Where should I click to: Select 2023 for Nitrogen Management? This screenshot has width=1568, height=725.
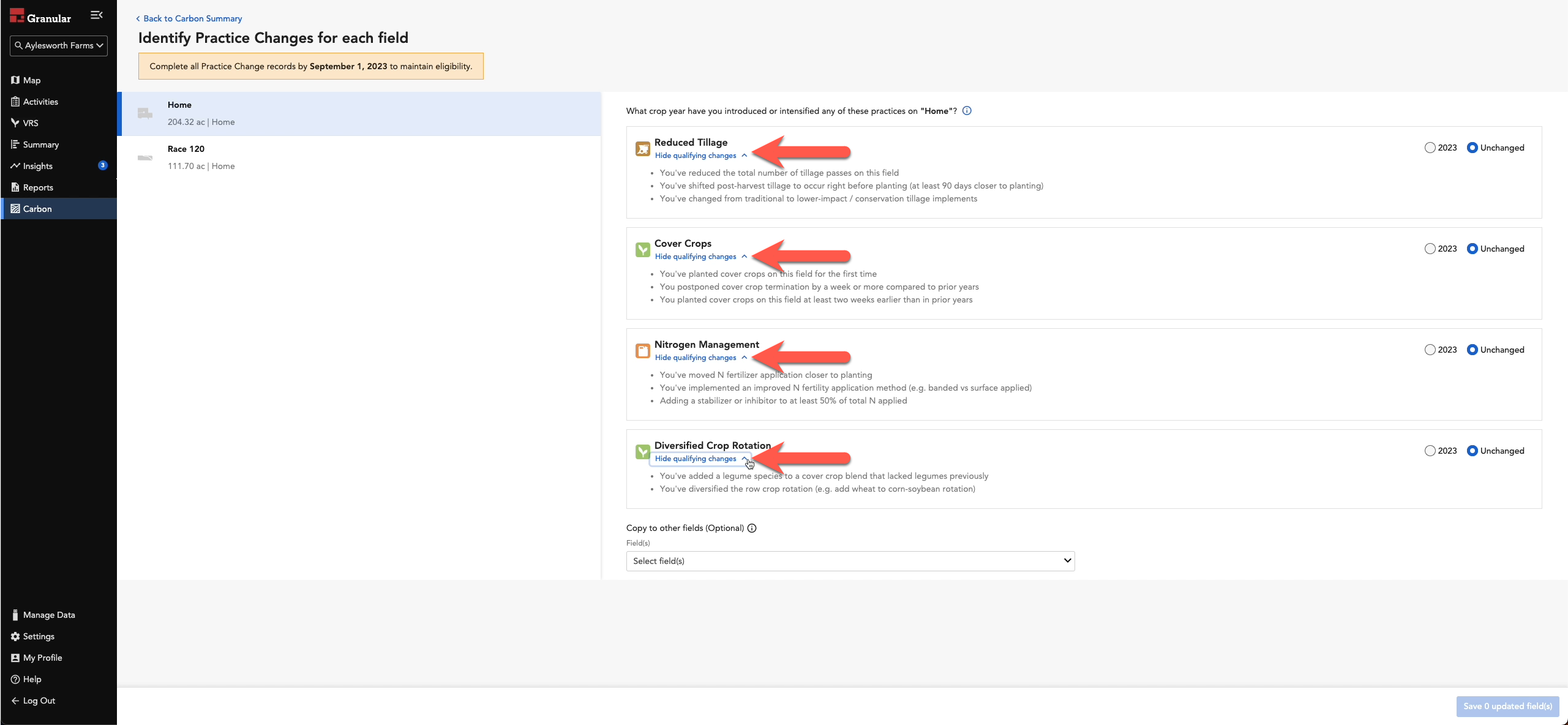click(1429, 349)
